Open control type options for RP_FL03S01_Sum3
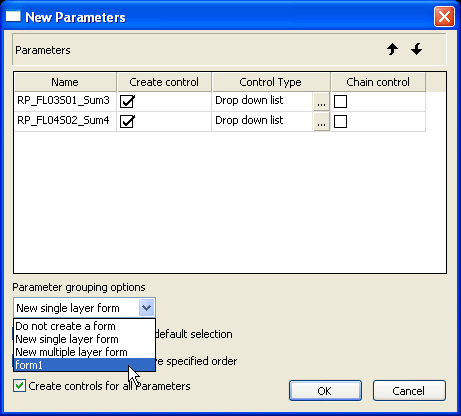Screen dimensions: 461x416 [321, 101]
